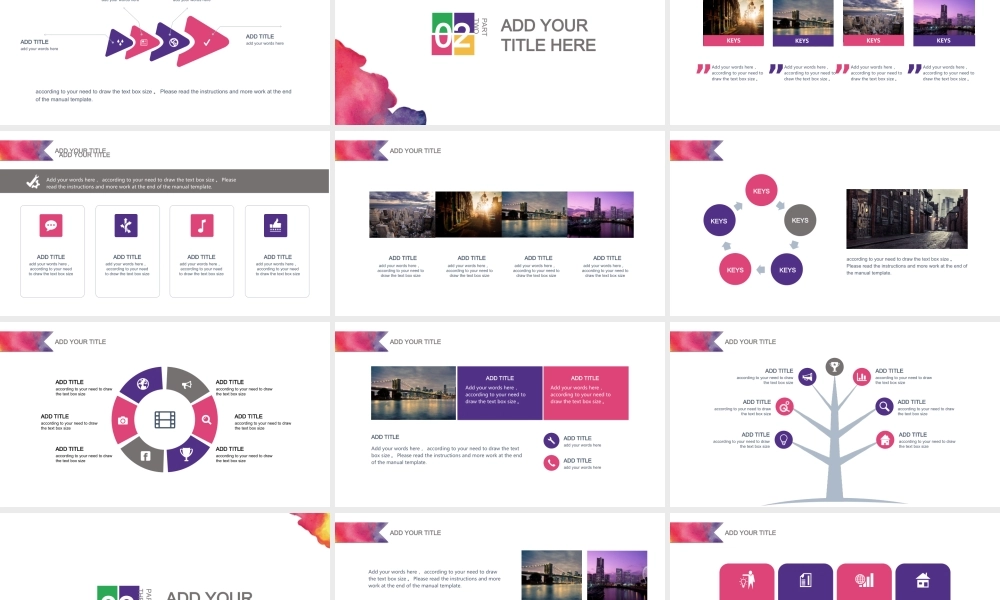Click the pink speech bubble icon

[51, 225]
